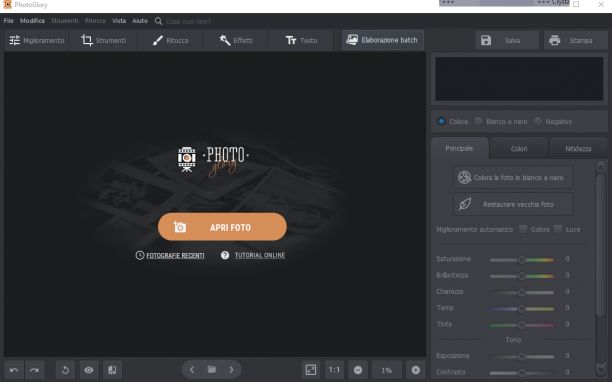This screenshot has height=382, width=612.
Task: Click the Stampa print button
Action: point(575,40)
